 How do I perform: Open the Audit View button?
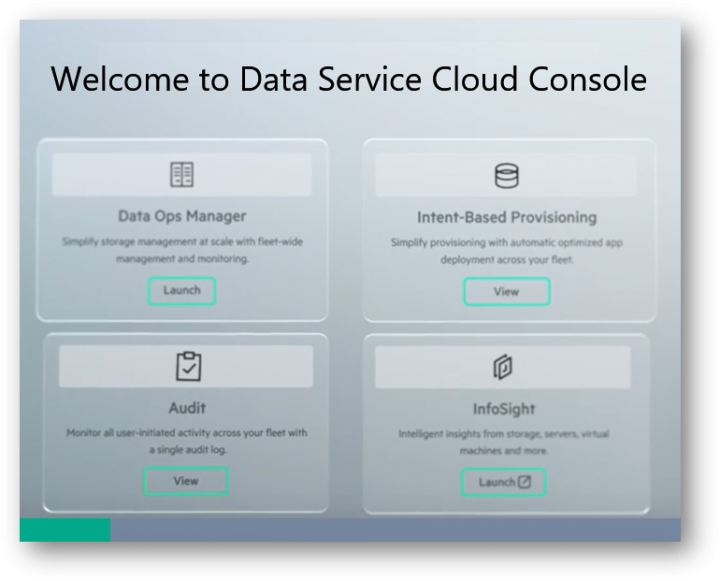pyautogui.click(x=186, y=481)
